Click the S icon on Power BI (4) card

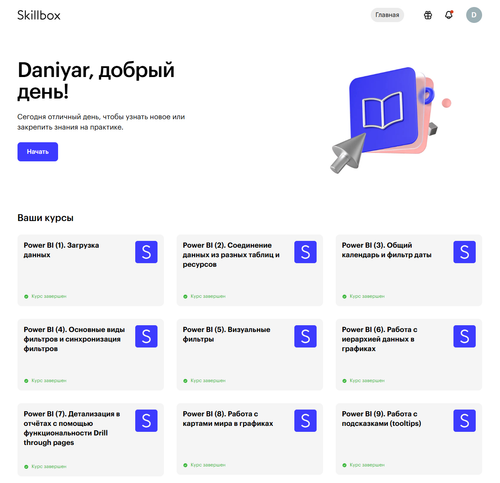(x=146, y=336)
